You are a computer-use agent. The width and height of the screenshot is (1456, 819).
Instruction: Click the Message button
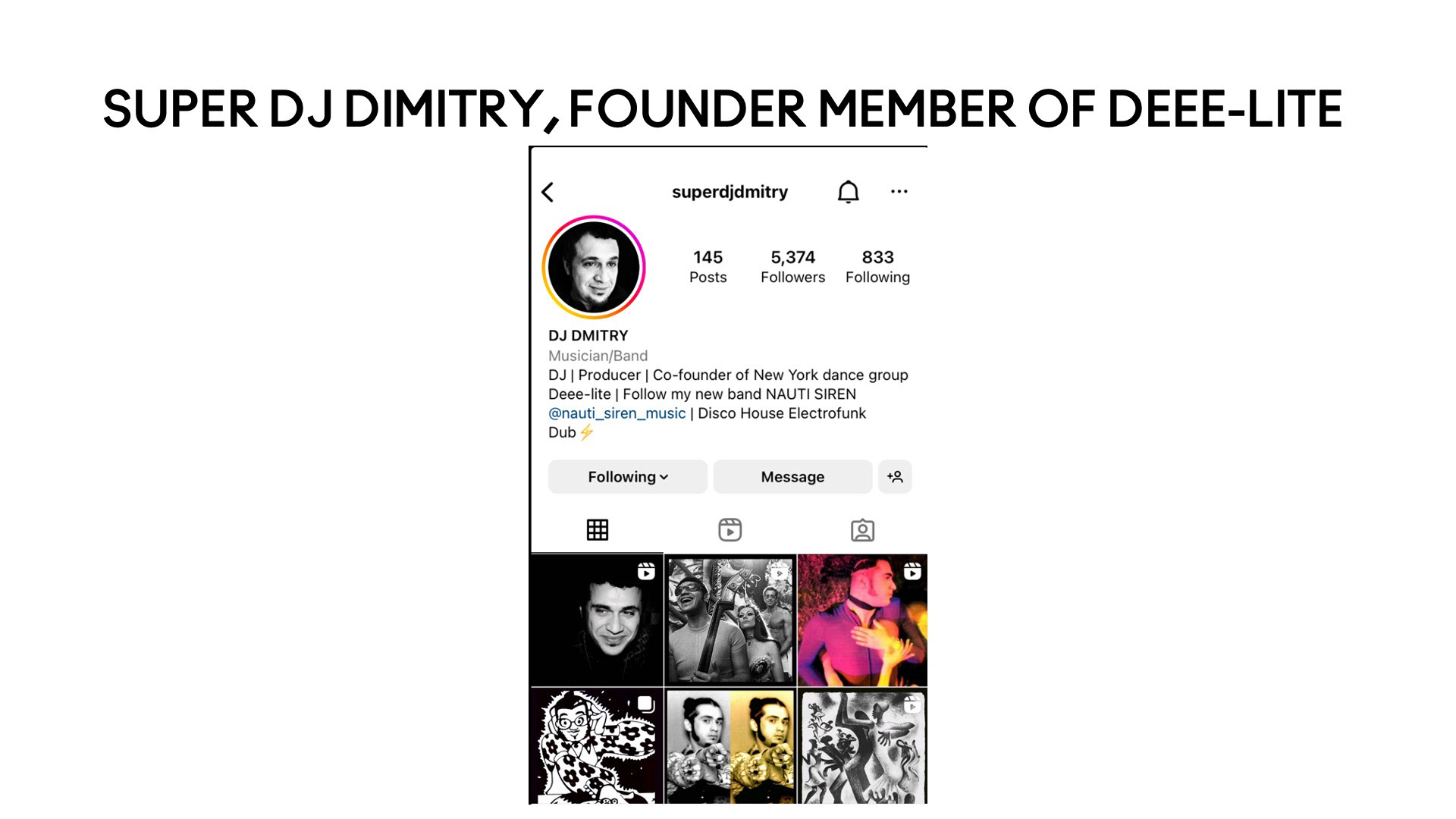click(x=792, y=477)
